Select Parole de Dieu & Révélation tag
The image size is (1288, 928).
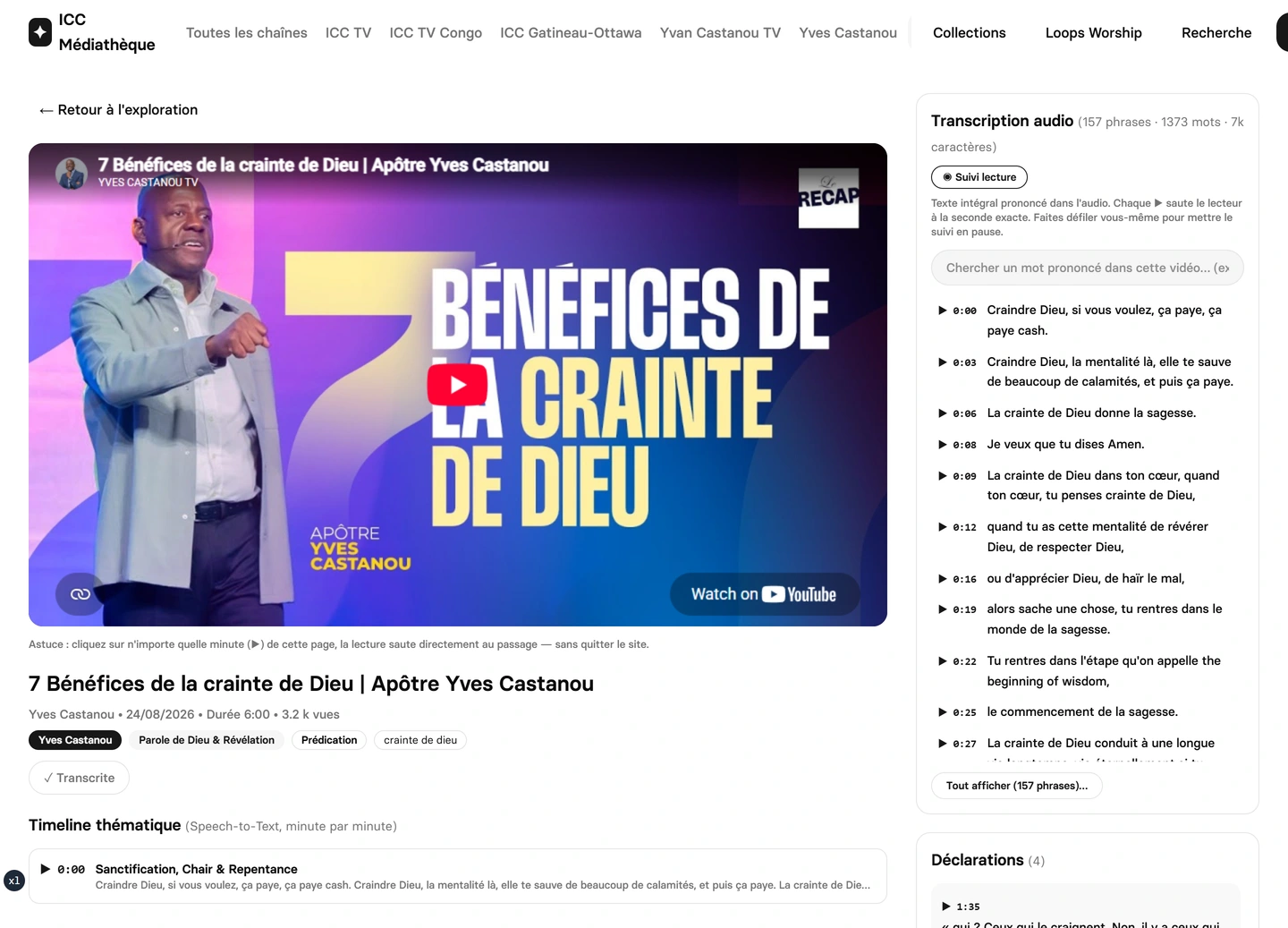point(207,740)
